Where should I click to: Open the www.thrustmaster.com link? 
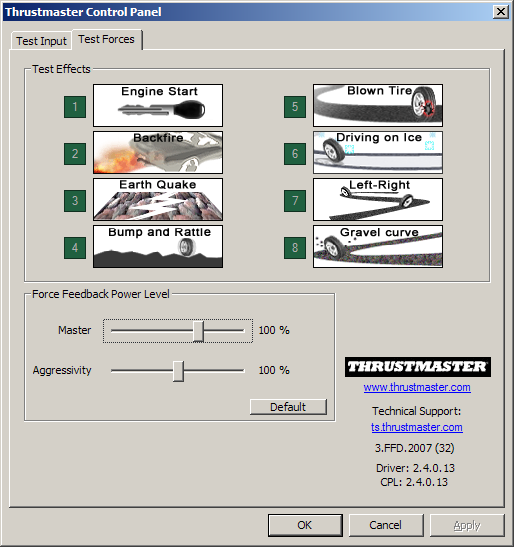pyautogui.click(x=417, y=387)
